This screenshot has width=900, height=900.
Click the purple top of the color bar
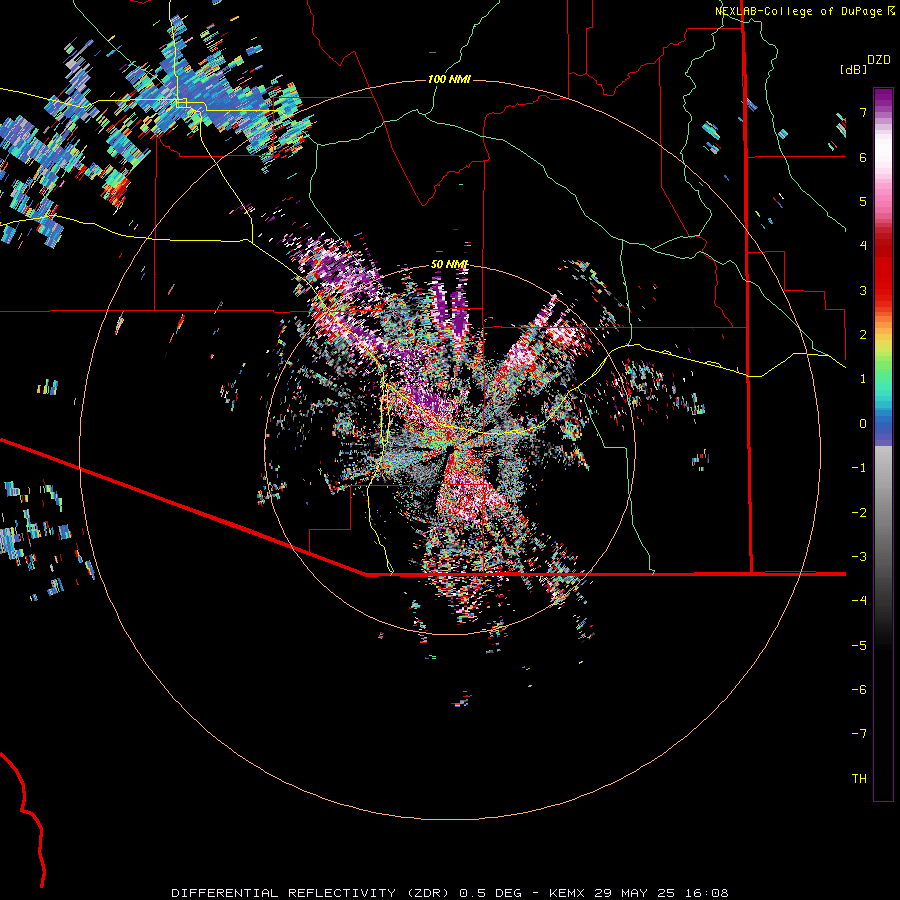[883, 99]
